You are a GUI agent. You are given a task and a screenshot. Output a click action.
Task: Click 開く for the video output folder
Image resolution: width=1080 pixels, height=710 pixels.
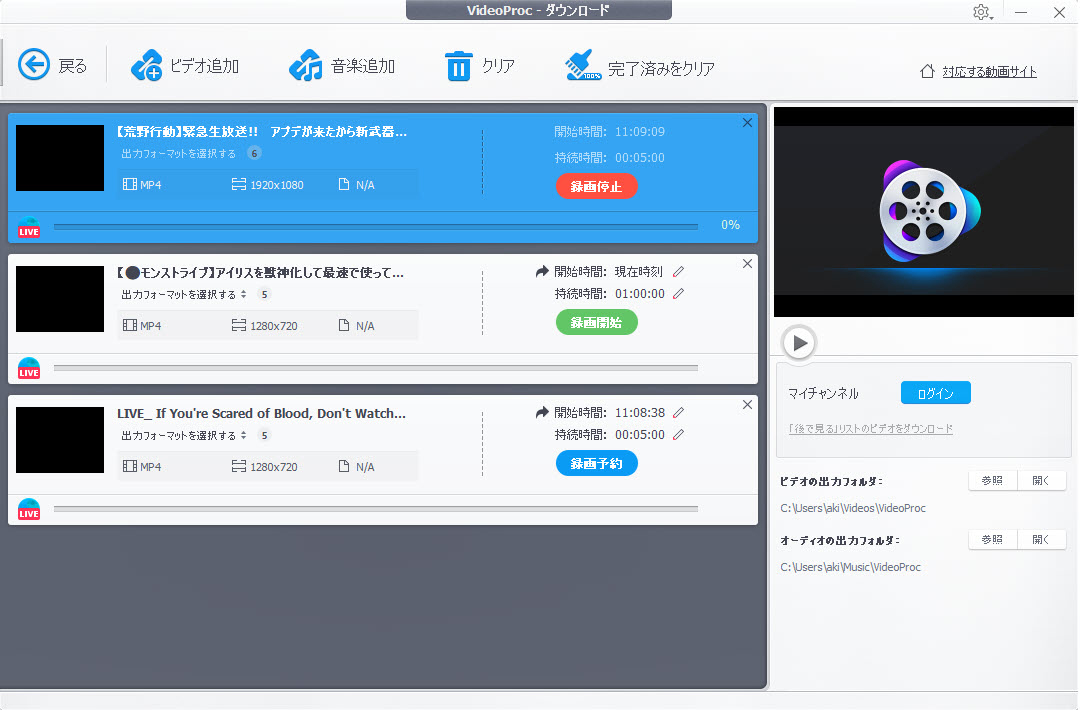coord(1041,481)
